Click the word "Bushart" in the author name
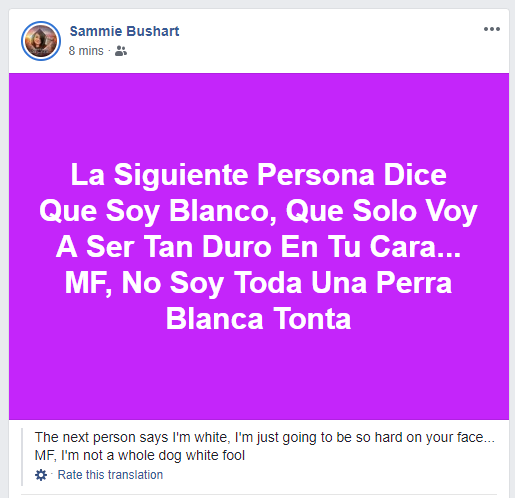Image resolution: width=515 pixels, height=498 pixels. (153, 31)
